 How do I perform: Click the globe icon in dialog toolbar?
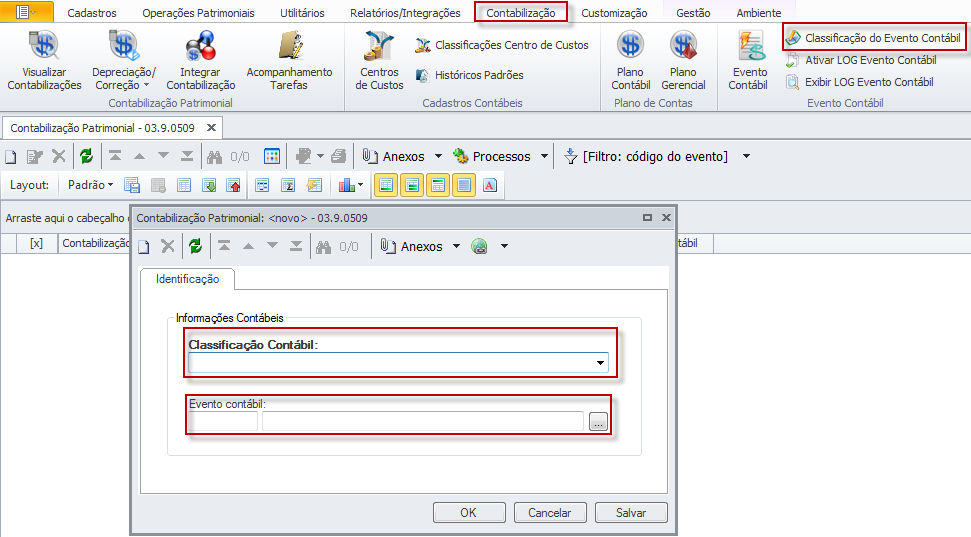click(479, 247)
